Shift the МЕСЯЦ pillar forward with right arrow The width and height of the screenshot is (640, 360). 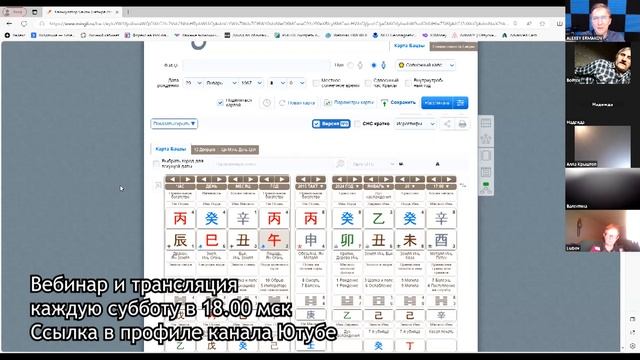click(x=251, y=179)
